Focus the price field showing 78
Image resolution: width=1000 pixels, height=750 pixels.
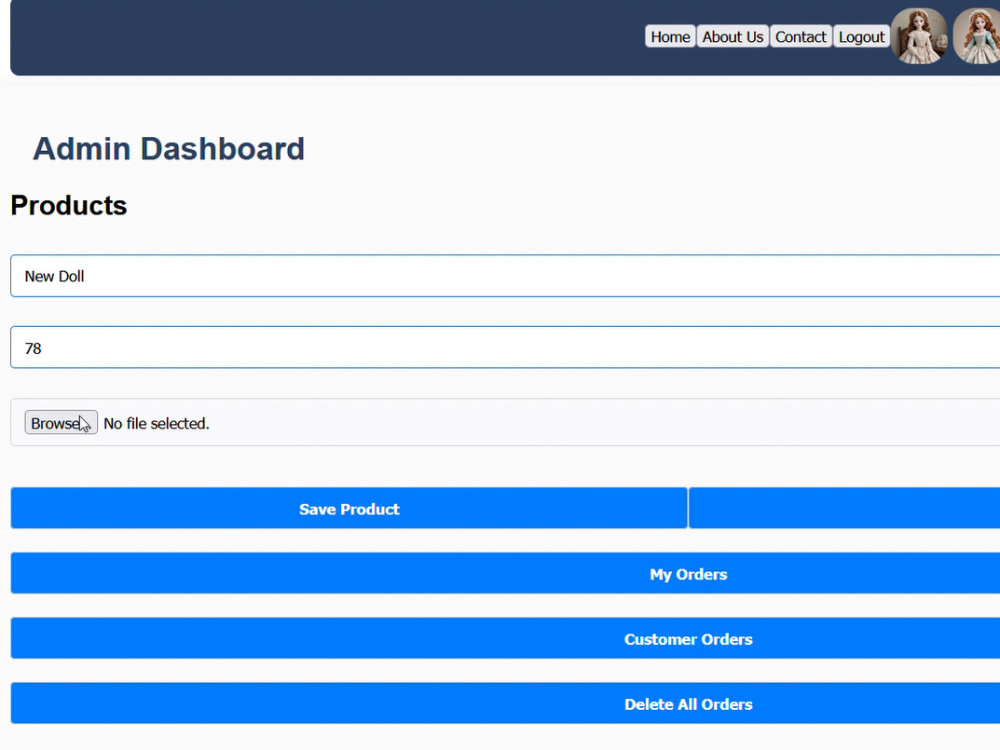[x=505, y=348]
